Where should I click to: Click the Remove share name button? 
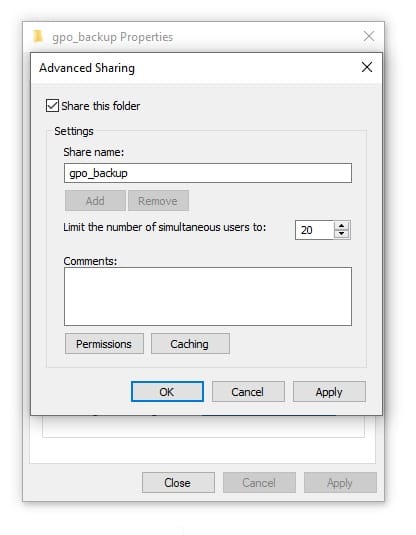(x=158, y=201)
